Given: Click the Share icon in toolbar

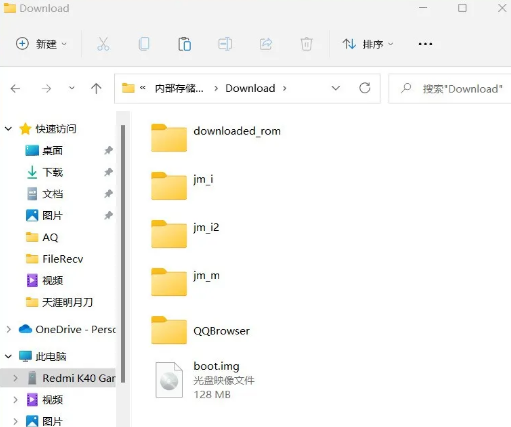Looking at the screenshot, I should [x=266, y=44].
